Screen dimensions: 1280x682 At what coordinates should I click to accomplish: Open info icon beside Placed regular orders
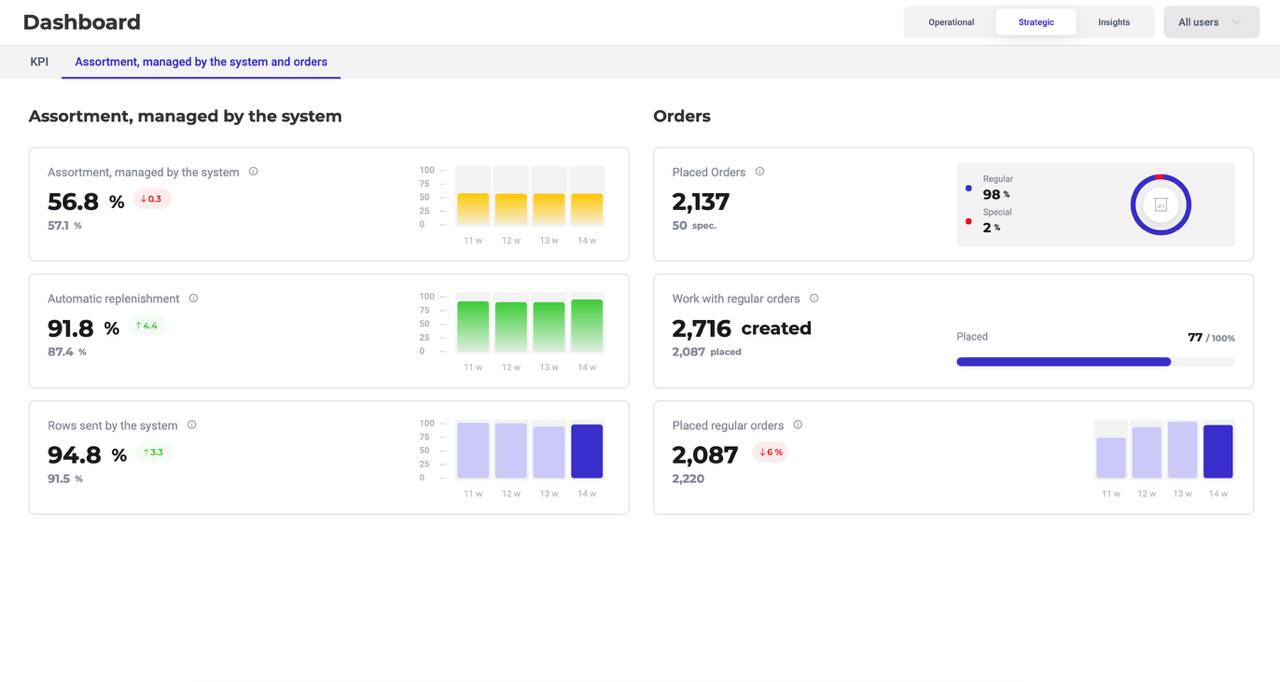pyautogui.click(x=797, y=425)
